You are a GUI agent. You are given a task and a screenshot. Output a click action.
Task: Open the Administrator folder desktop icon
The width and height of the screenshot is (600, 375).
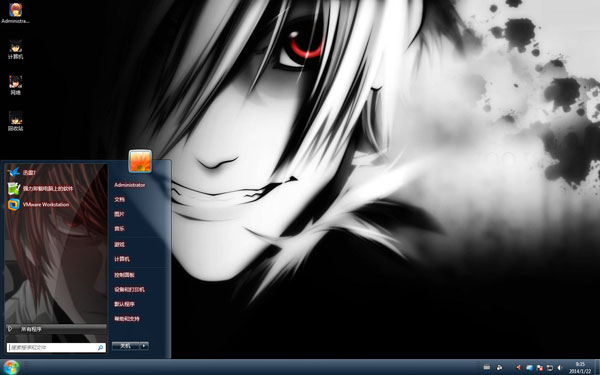click(15, 13)
